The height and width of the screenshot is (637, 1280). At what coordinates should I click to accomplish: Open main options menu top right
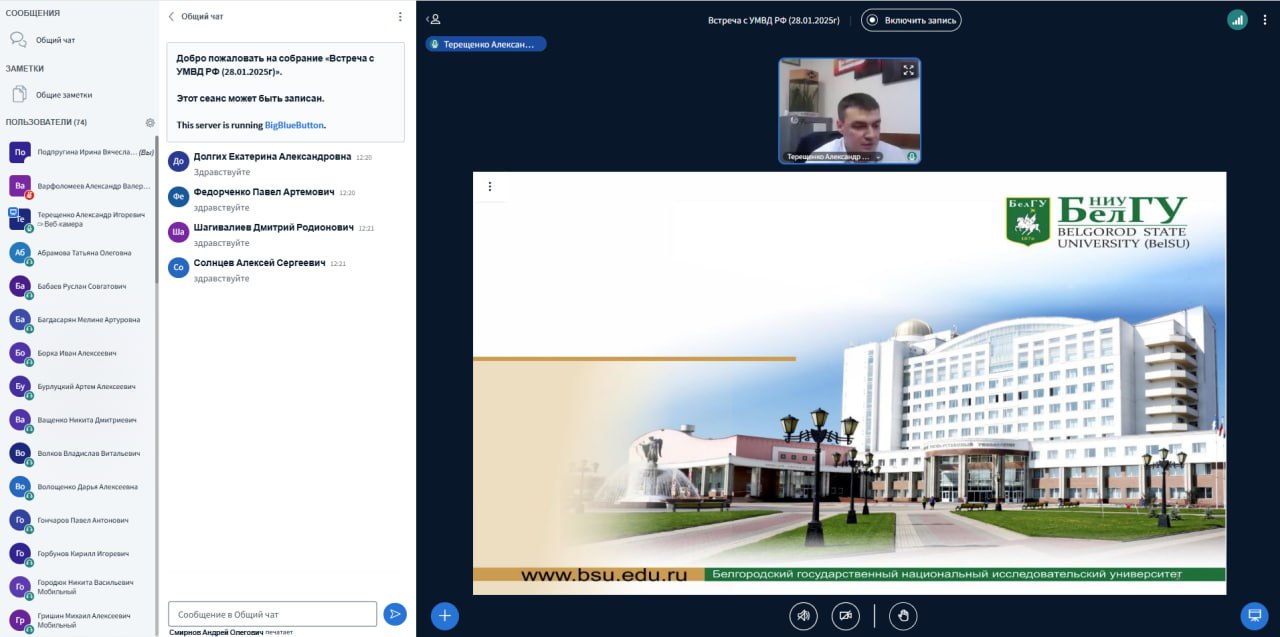point(1267,19)
